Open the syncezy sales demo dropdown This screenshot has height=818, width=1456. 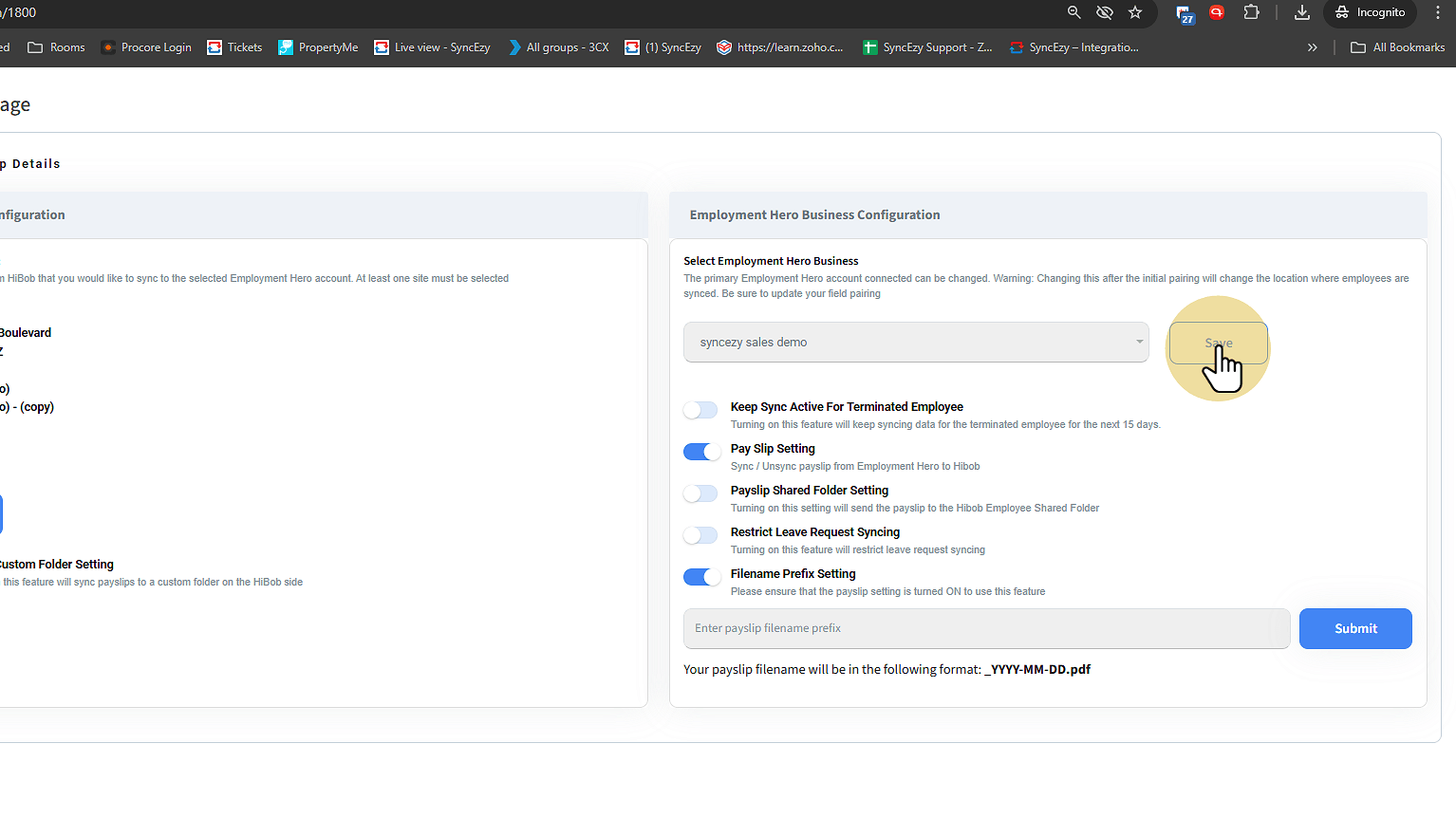(915, 343)
